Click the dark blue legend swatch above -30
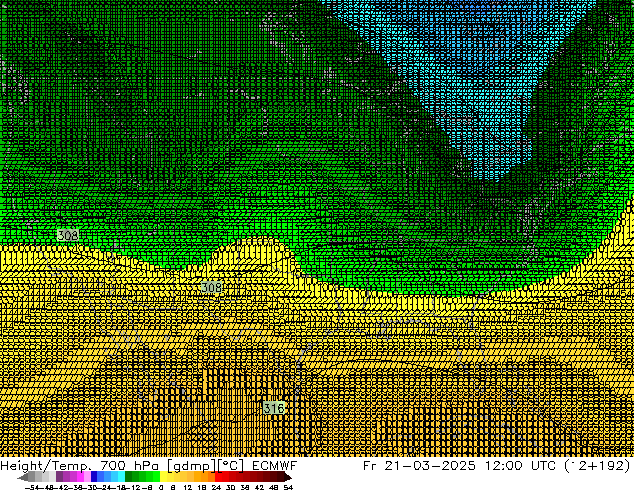 94,477
